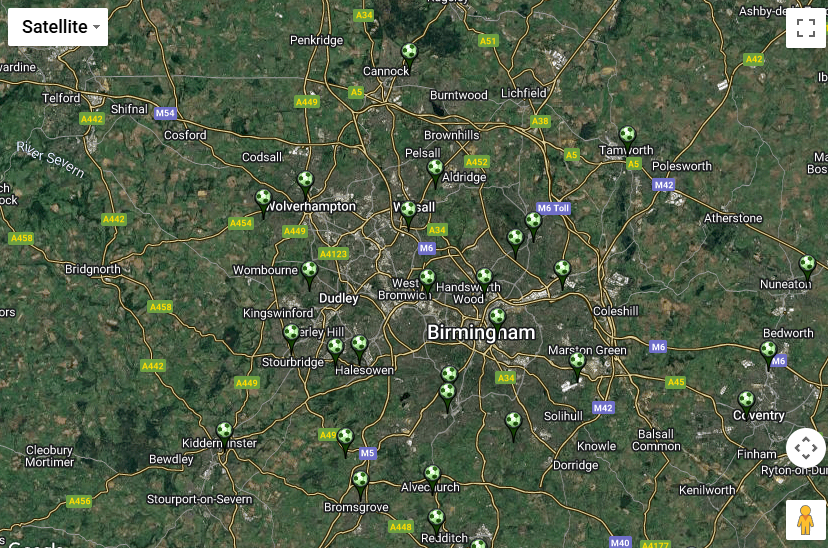Select the football marker at Nuneaton

807,268
